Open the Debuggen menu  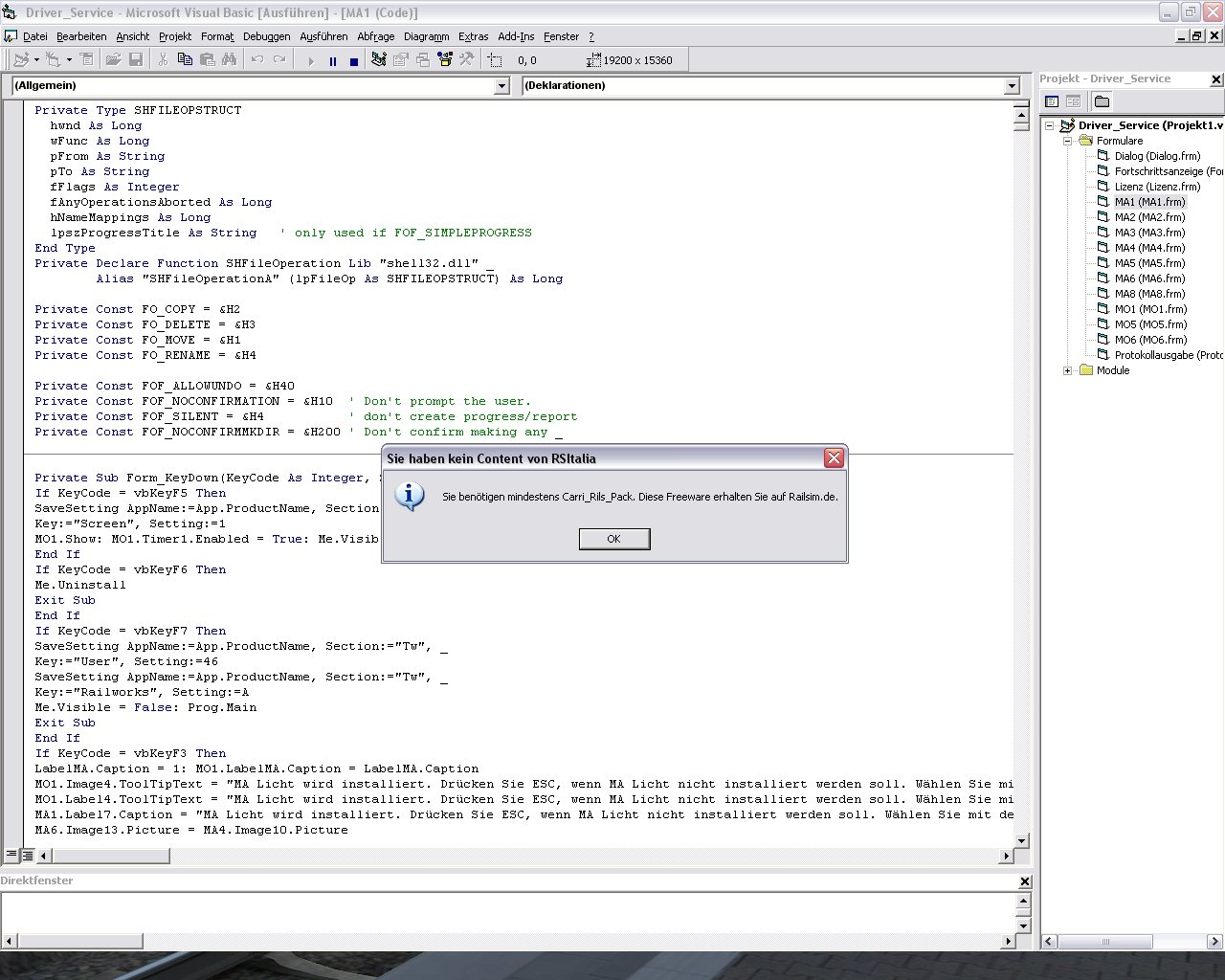pos(266,36)
